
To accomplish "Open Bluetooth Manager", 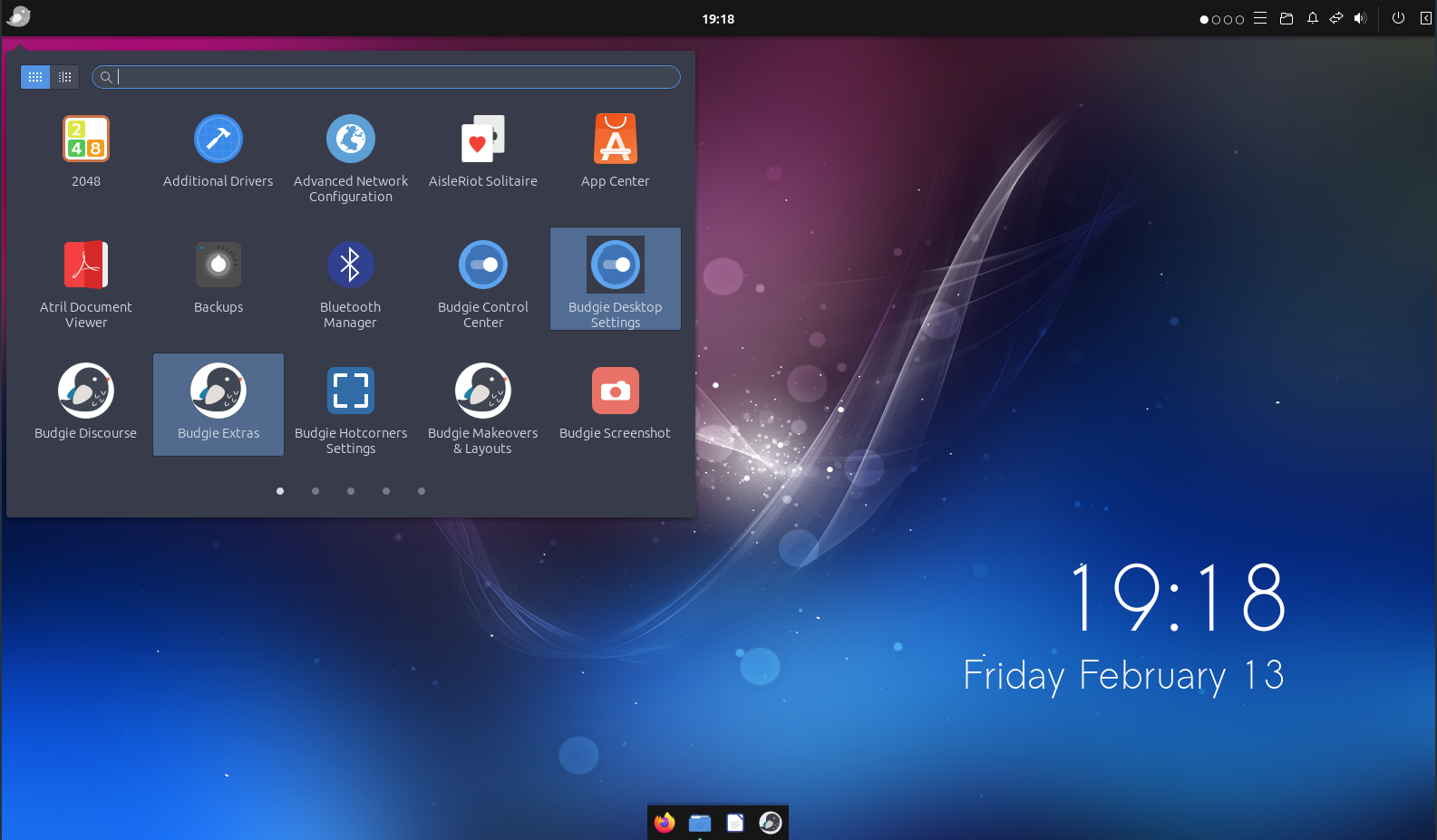I will (x=351, y=279).
